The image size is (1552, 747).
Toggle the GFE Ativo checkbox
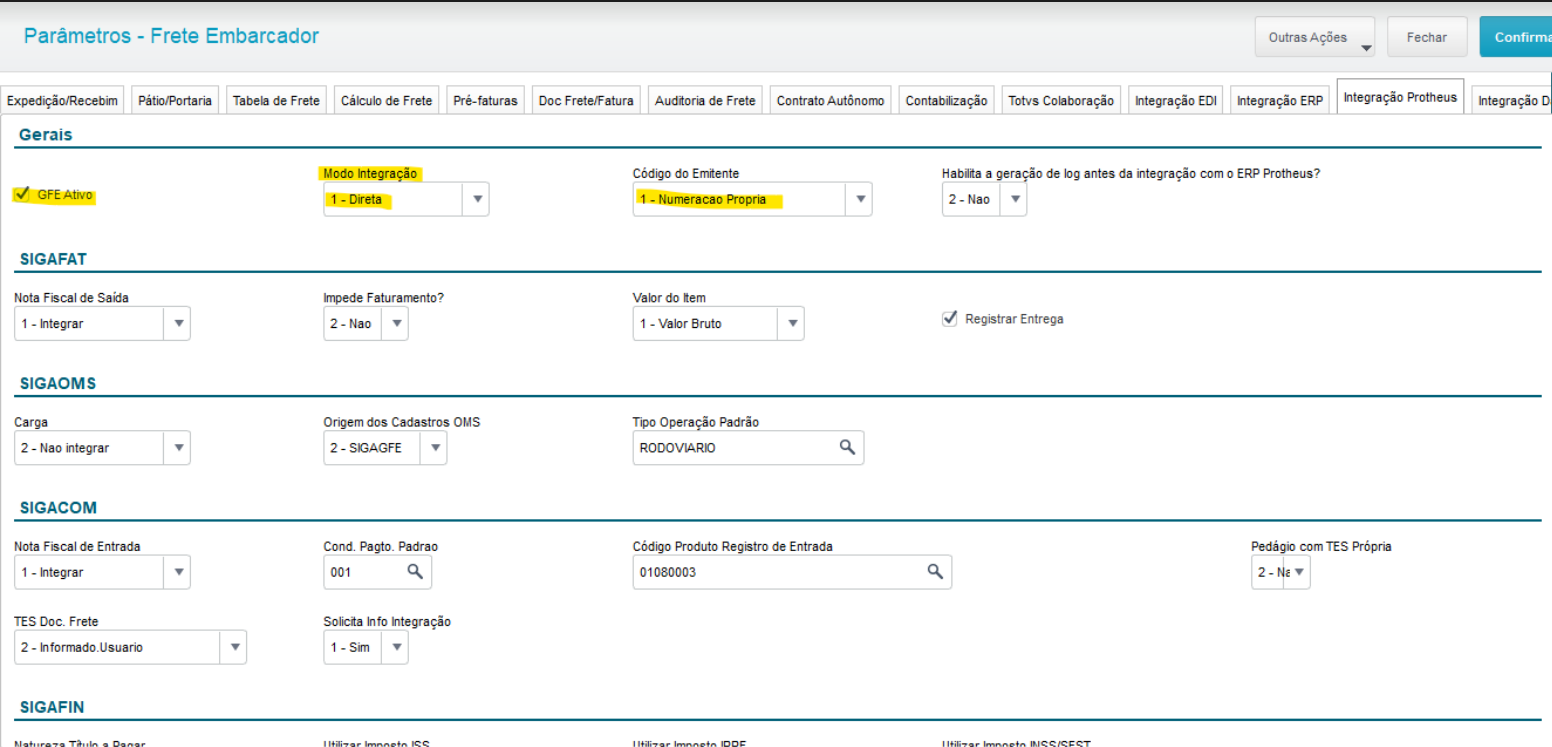point(22,195)
